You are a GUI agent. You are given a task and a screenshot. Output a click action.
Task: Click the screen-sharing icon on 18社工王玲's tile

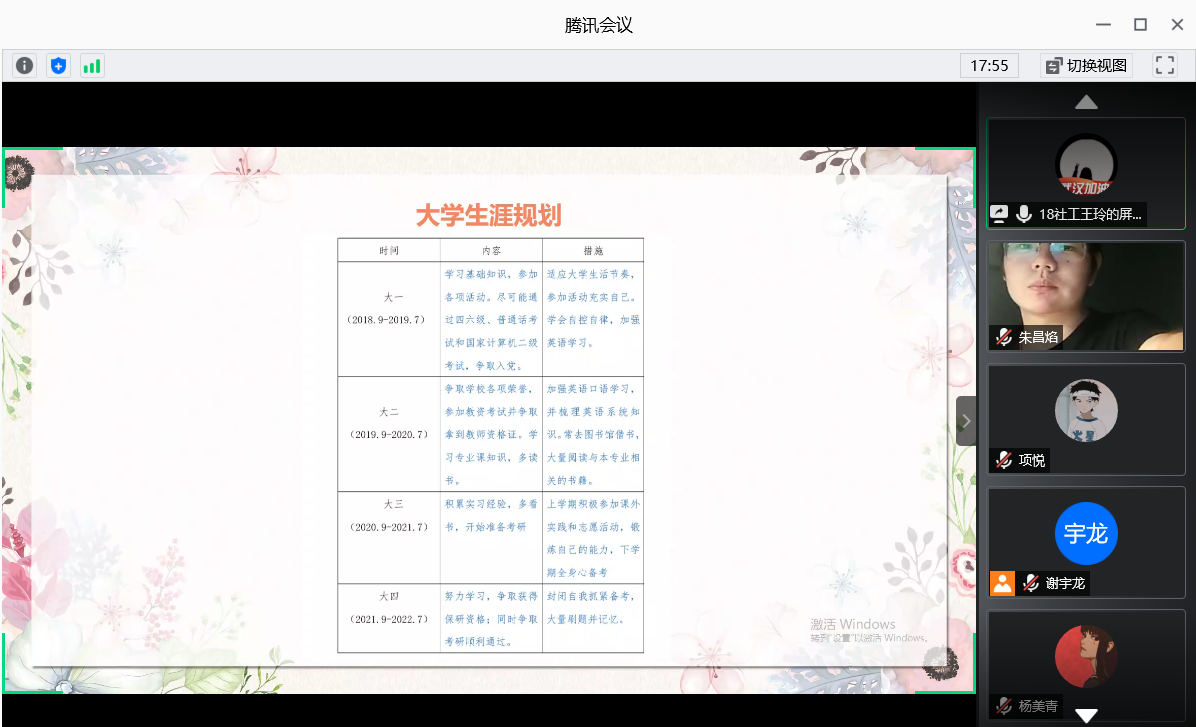[999, 213]
